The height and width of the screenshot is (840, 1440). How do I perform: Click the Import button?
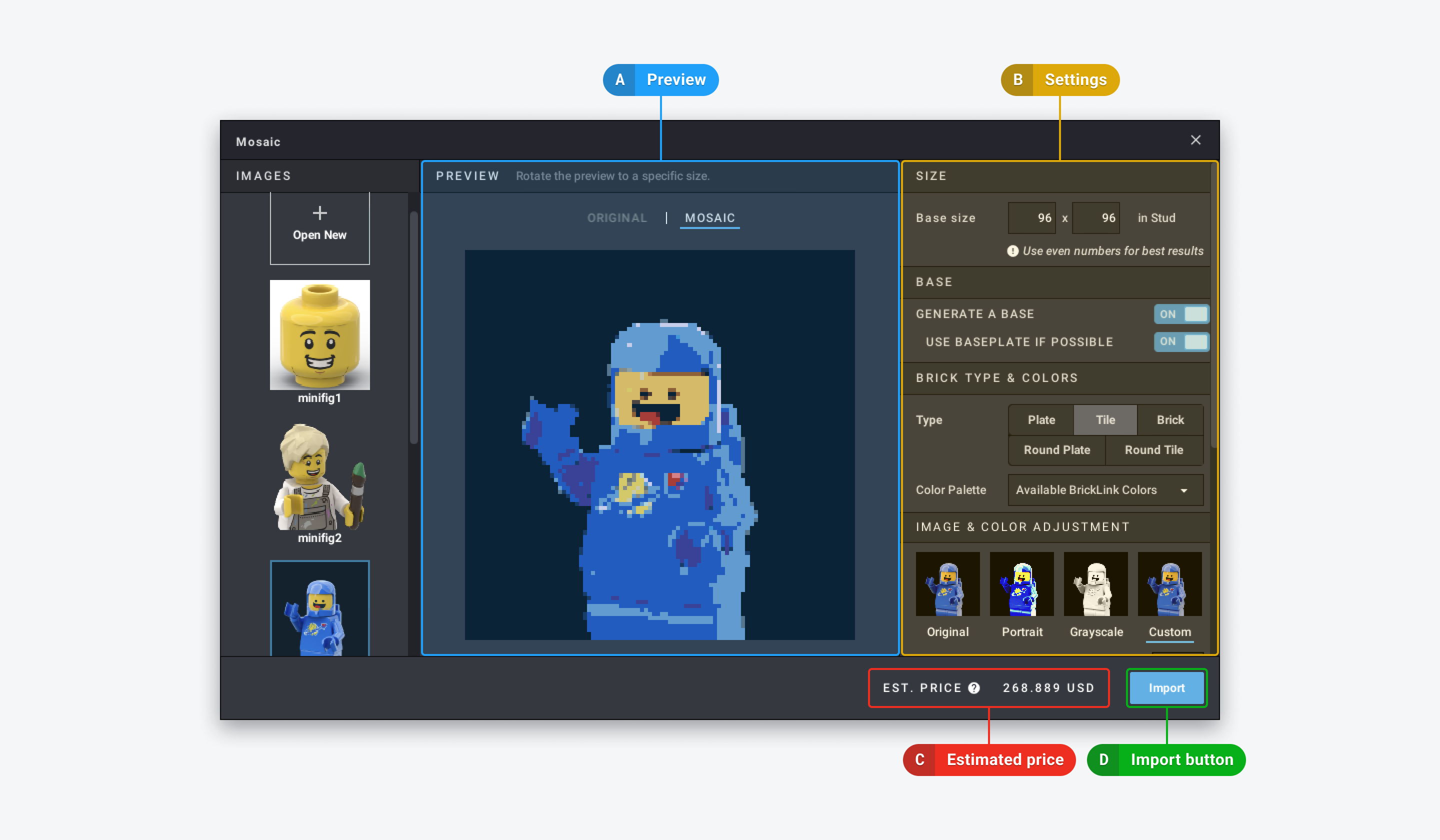click(1166, 688)
